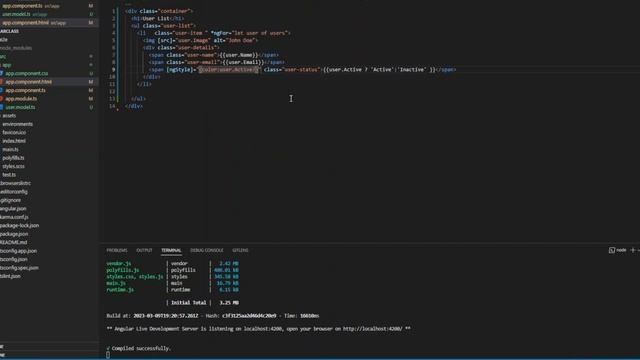
Task: Open test.ts file
Action: (x=9, y=175)
